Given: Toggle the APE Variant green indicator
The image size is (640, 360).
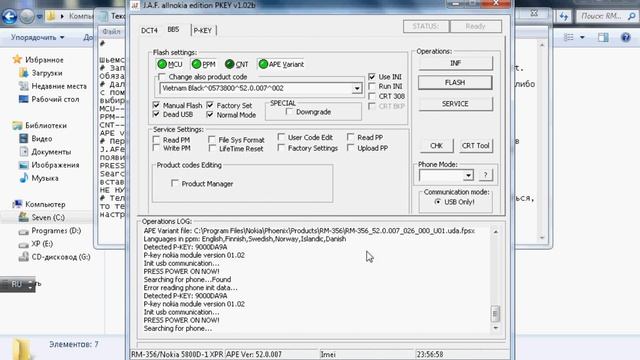Looking at the screenshot, I should [x=263, y=64].
